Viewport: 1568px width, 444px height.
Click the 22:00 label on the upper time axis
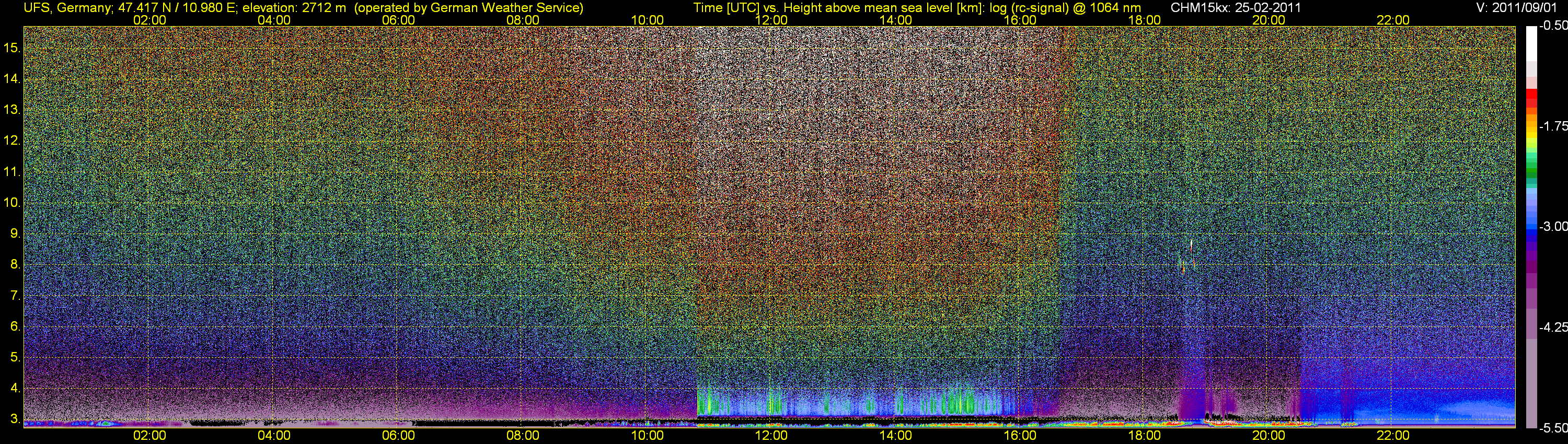coord(1393,20)
